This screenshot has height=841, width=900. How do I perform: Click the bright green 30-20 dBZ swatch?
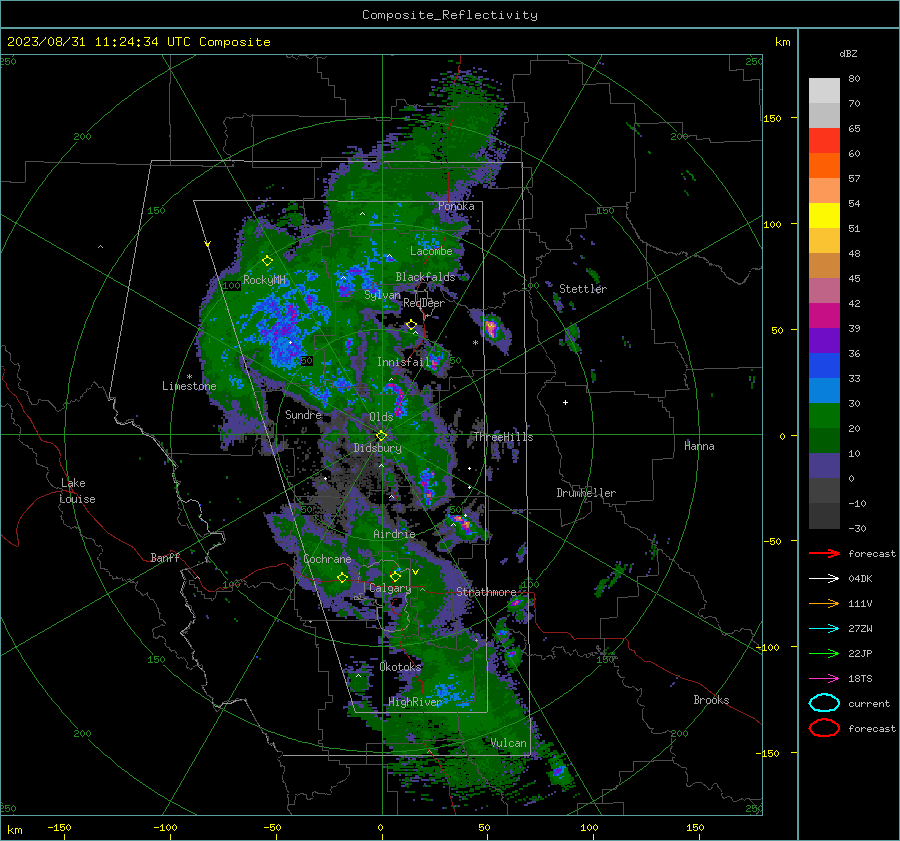click(824, 415)
